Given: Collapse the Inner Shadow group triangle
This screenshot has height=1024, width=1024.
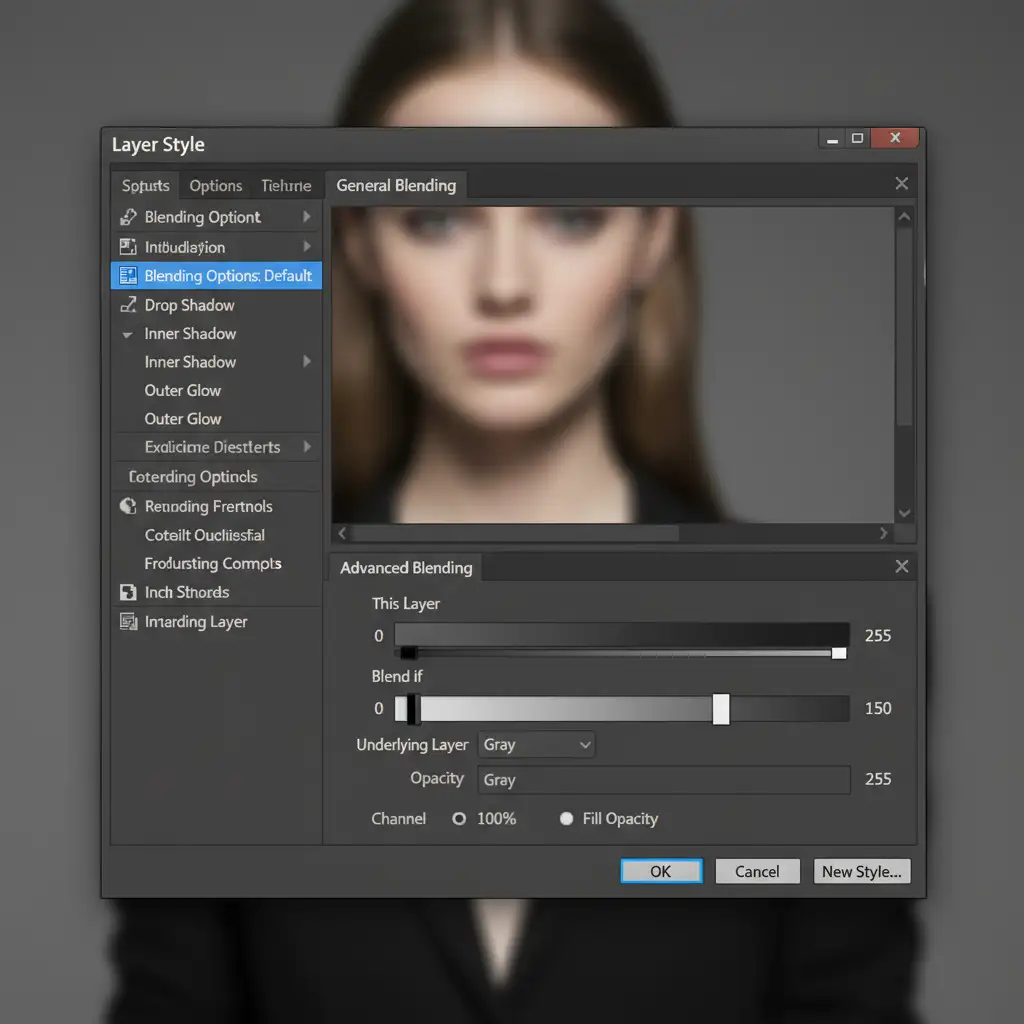Looking at the screenshot, I should [128, 334].
